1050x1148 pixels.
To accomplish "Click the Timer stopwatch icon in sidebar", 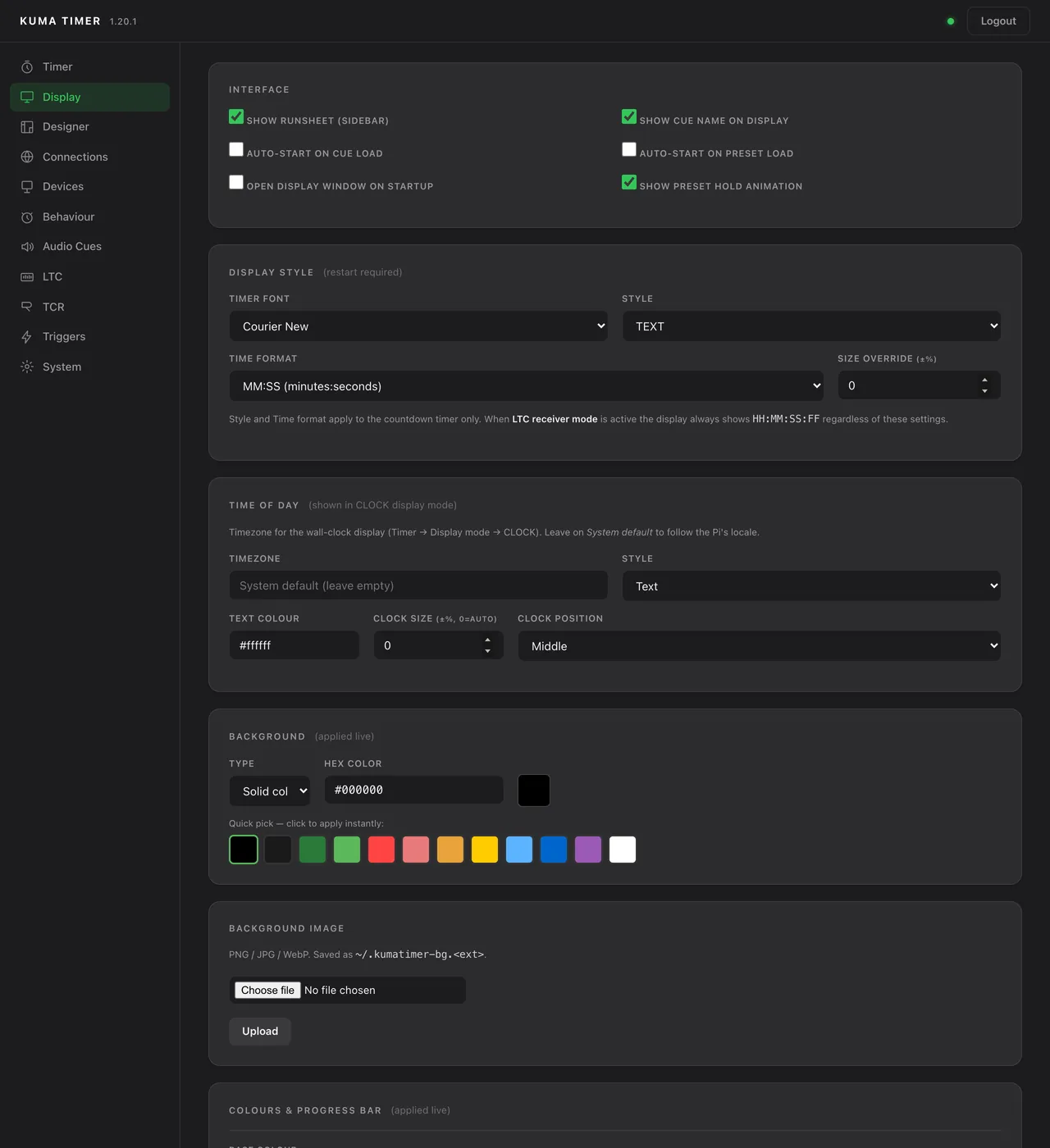I will [x=27, y=66].
